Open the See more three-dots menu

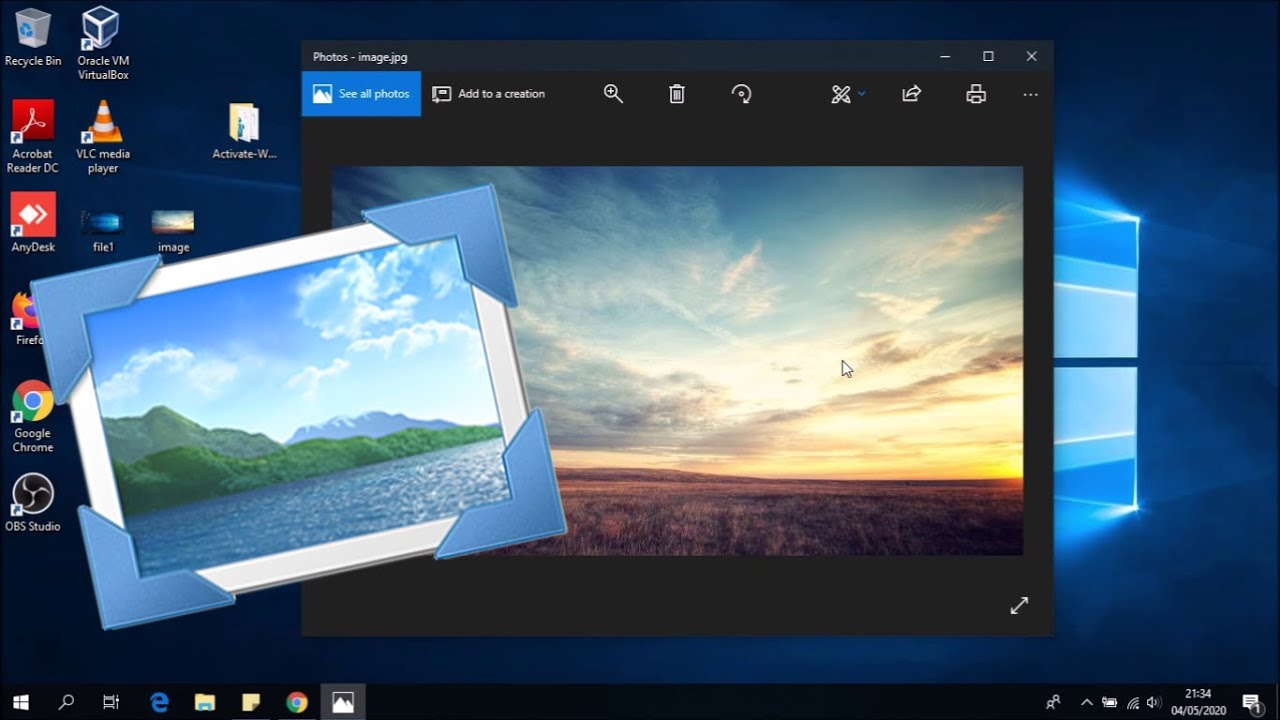1030,94
